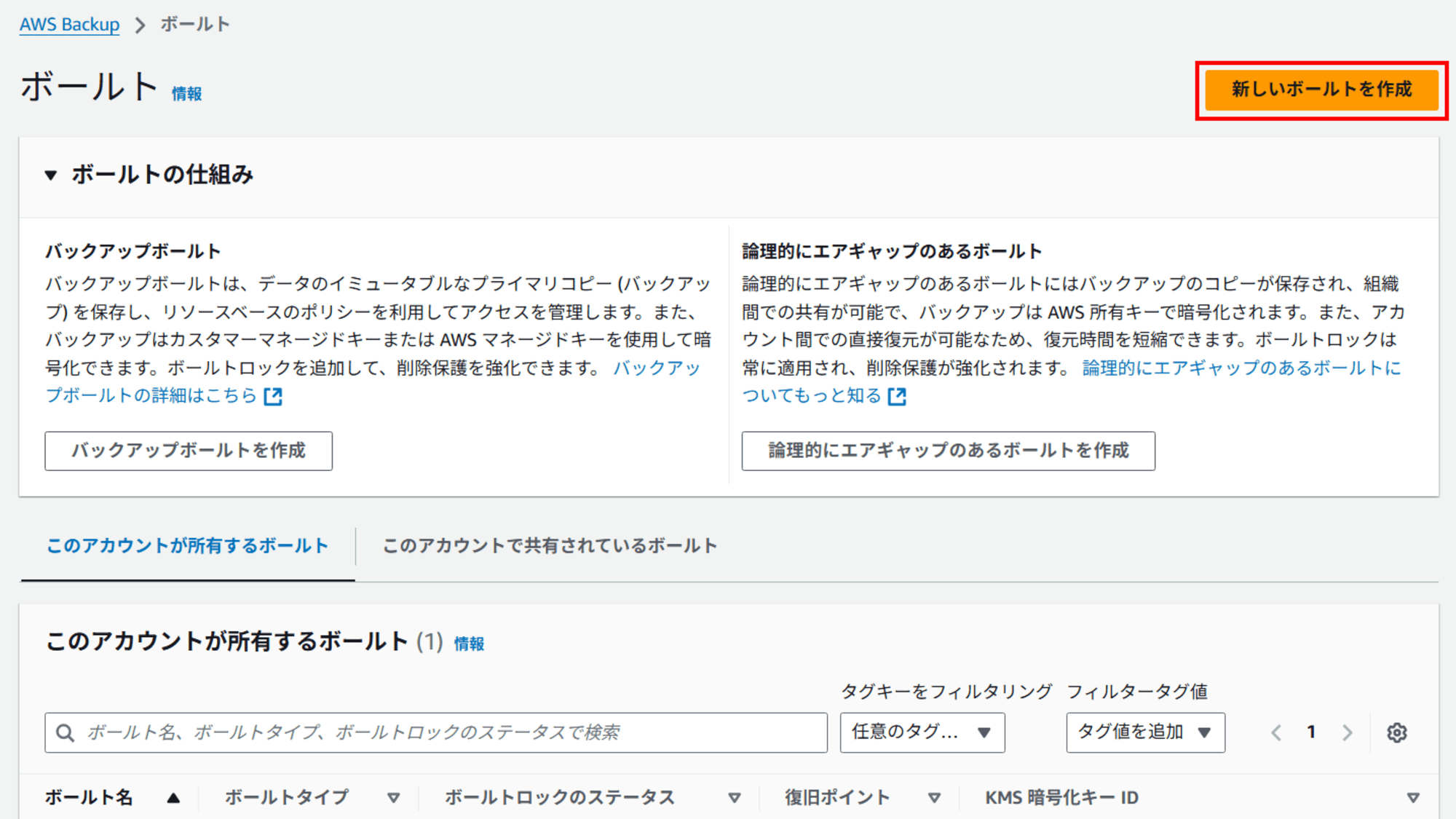Click external link icon after もっと知る

(x=897, y=396)
